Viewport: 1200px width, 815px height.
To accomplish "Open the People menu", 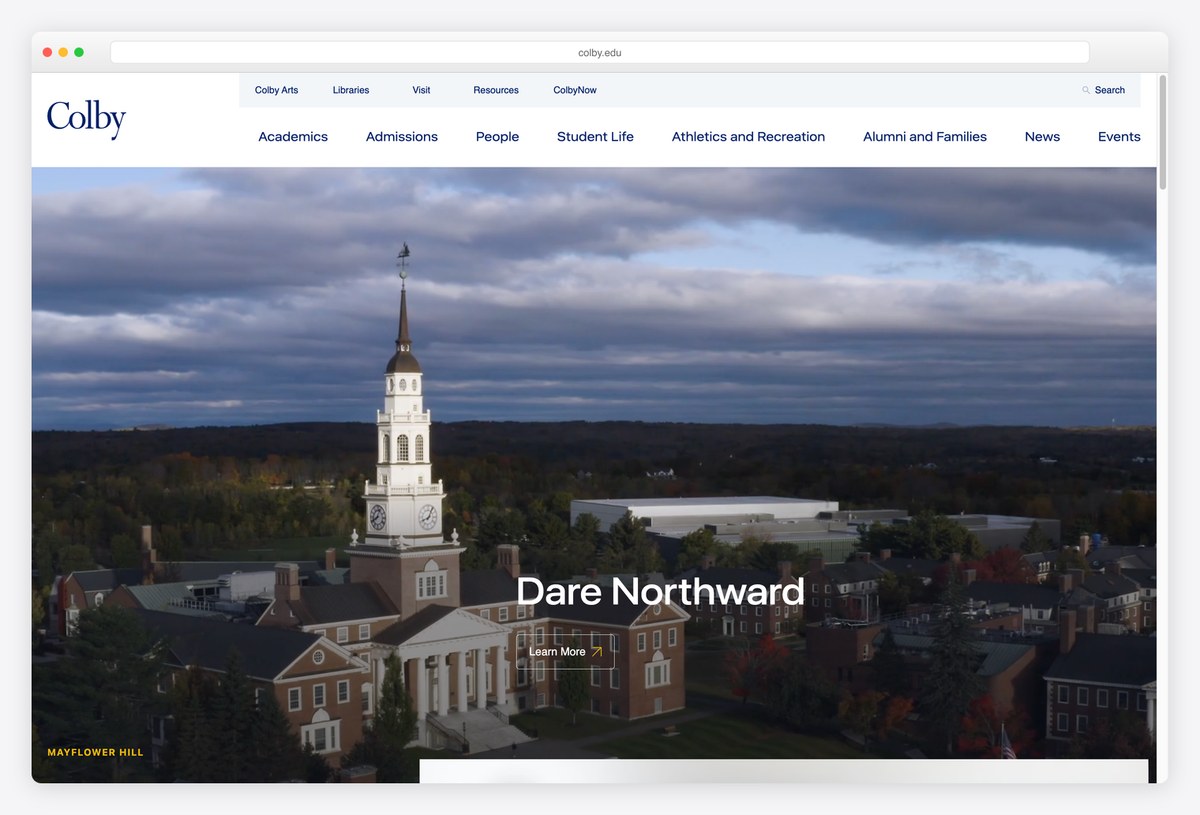I will click(497, 137).
